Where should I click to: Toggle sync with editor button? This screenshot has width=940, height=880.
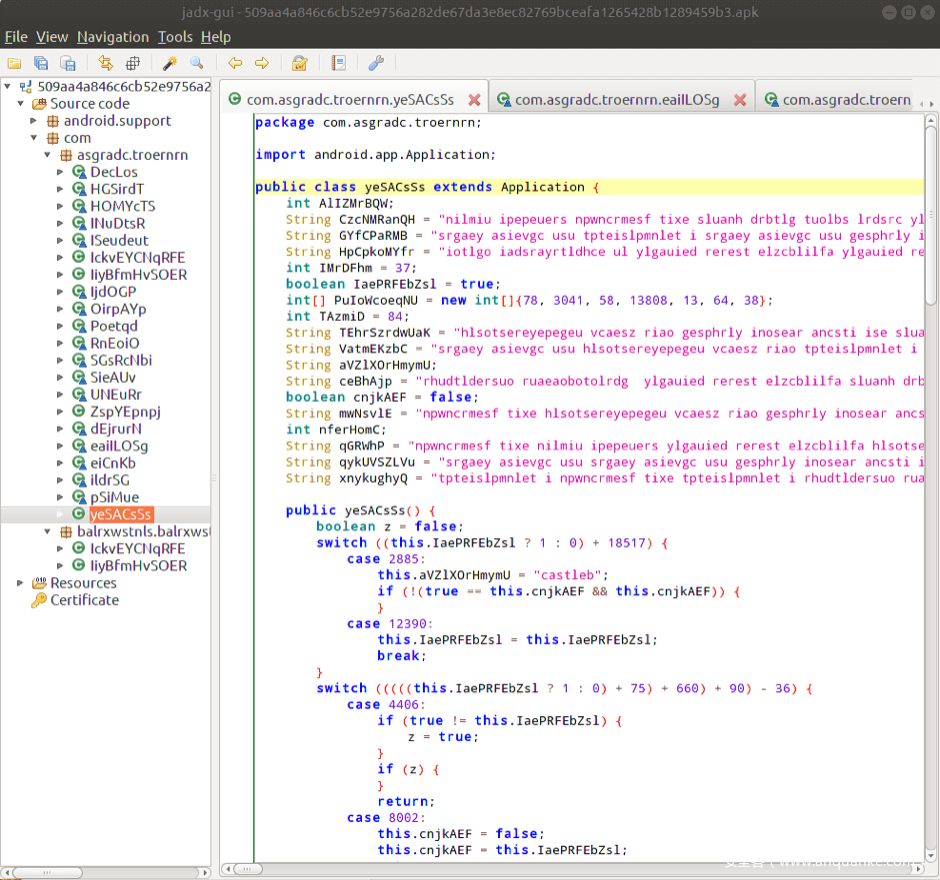click(105, 63)
